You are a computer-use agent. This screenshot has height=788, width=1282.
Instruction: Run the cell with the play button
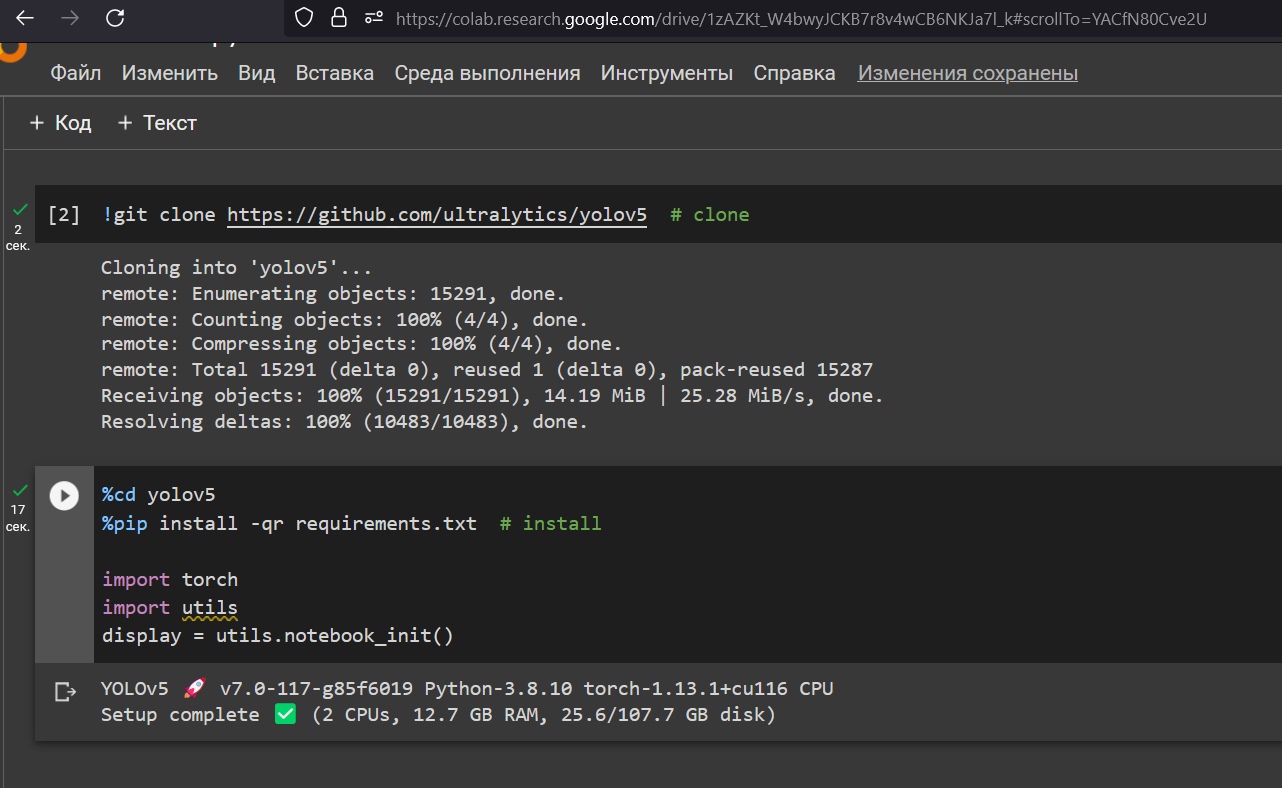64,495
